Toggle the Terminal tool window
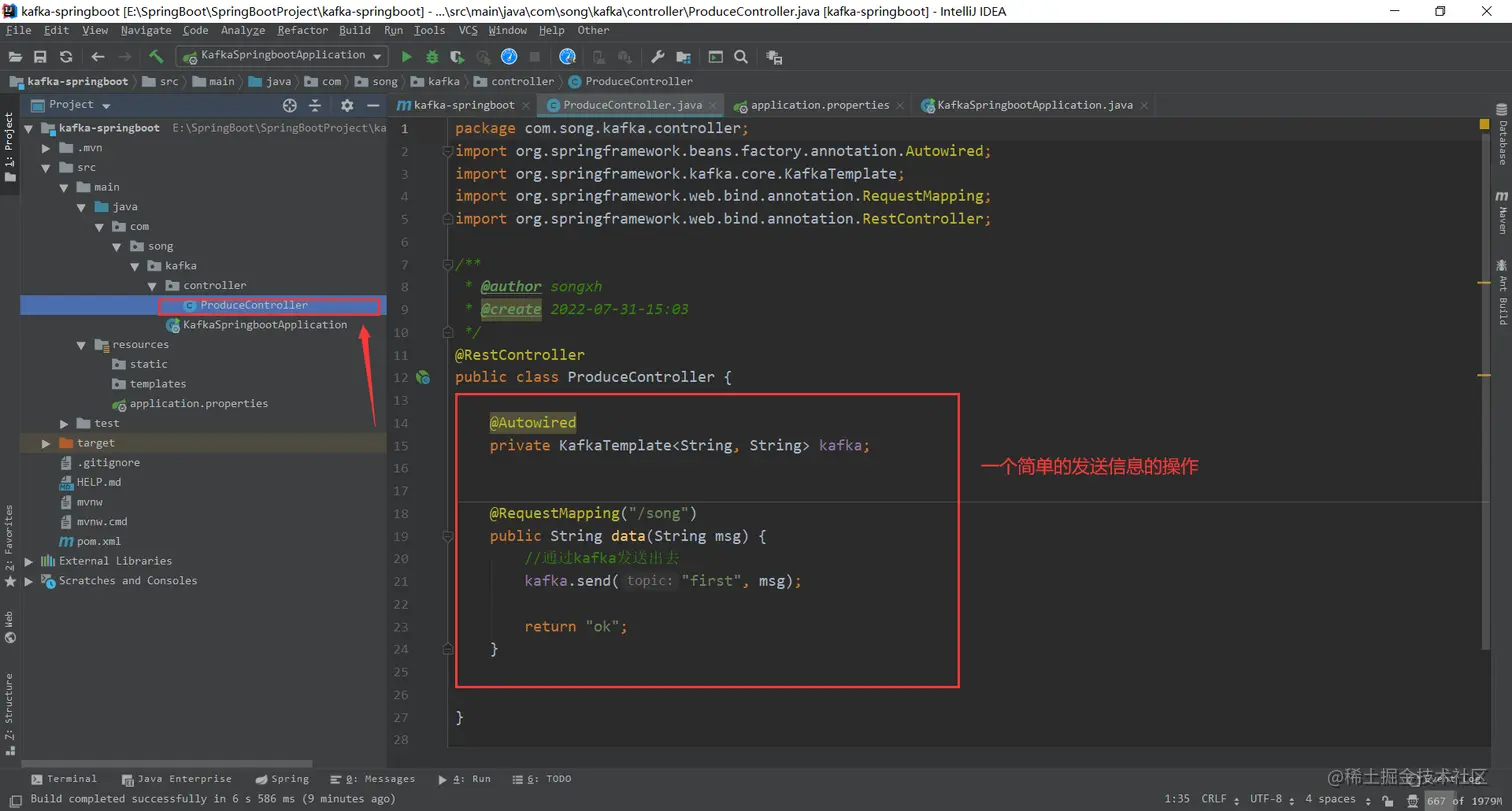Viewport: 1512px width, 811px height. click(64, 779)
